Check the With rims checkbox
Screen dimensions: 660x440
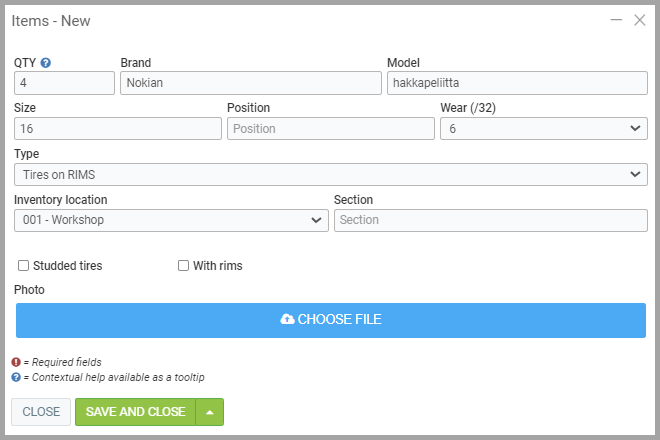(183, 266)
